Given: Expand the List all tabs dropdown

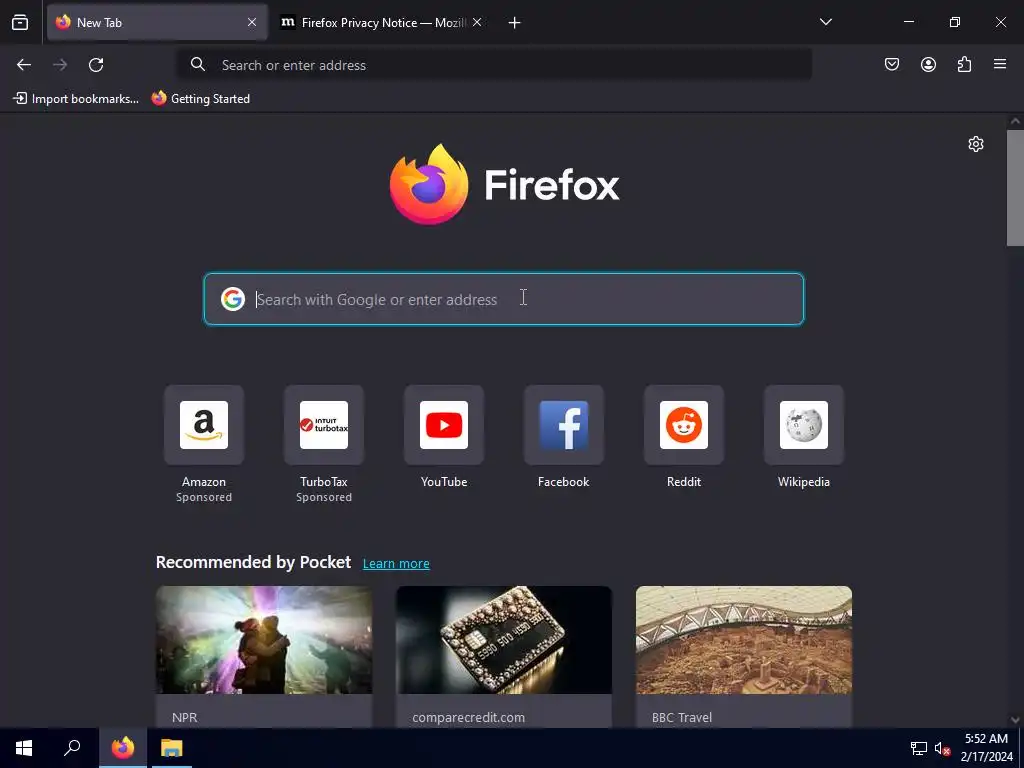Looking at the screenshot, I should click(x=825, y=22).
